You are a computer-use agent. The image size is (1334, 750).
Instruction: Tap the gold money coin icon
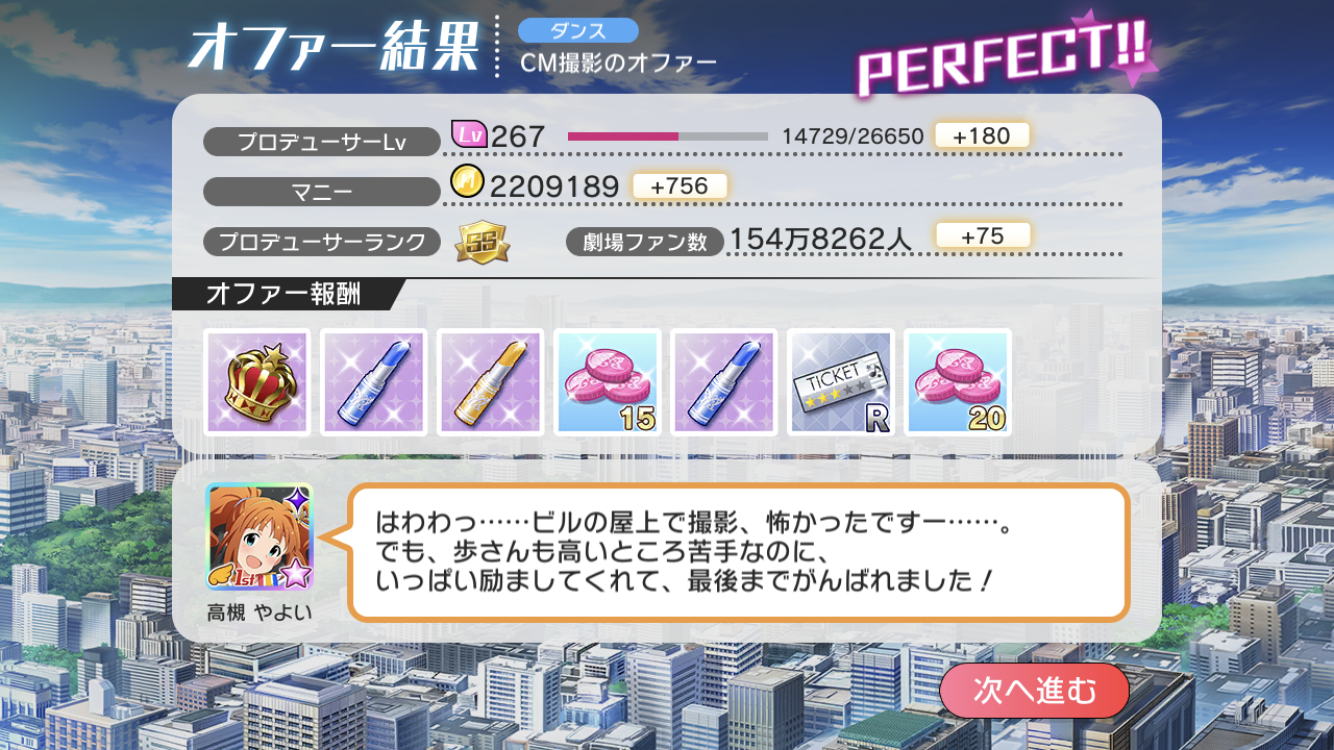(x=468, y=185)
